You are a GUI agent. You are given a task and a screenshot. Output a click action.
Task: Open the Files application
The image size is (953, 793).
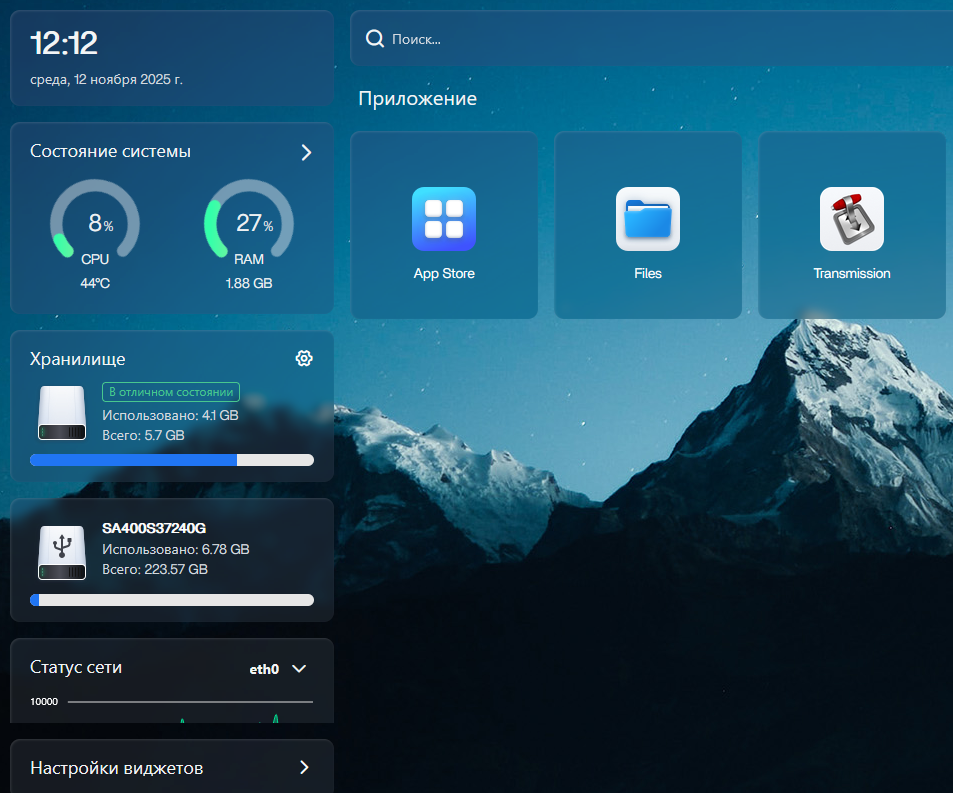[x=648, y=225]
